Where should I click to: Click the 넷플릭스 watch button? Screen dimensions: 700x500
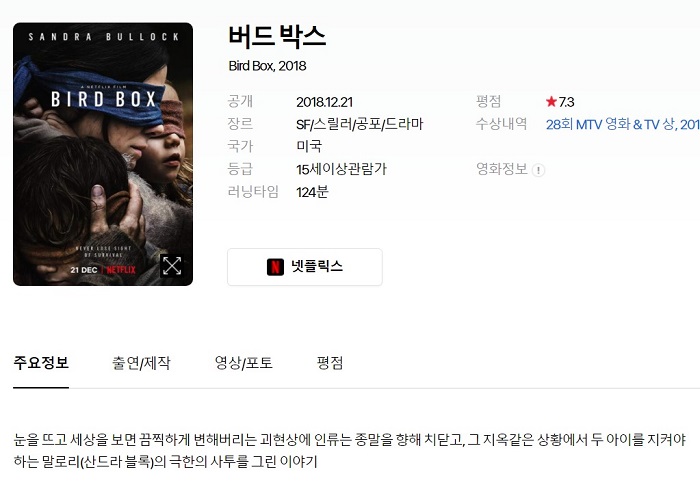tap(305, 267)
